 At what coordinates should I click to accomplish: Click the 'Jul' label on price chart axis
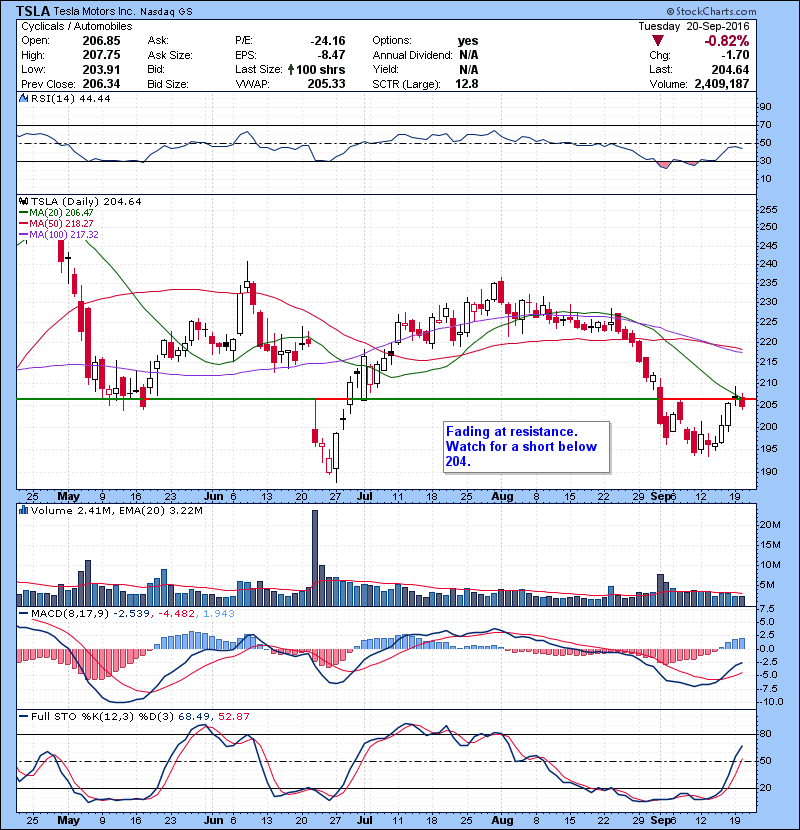(x=365, y=497)
